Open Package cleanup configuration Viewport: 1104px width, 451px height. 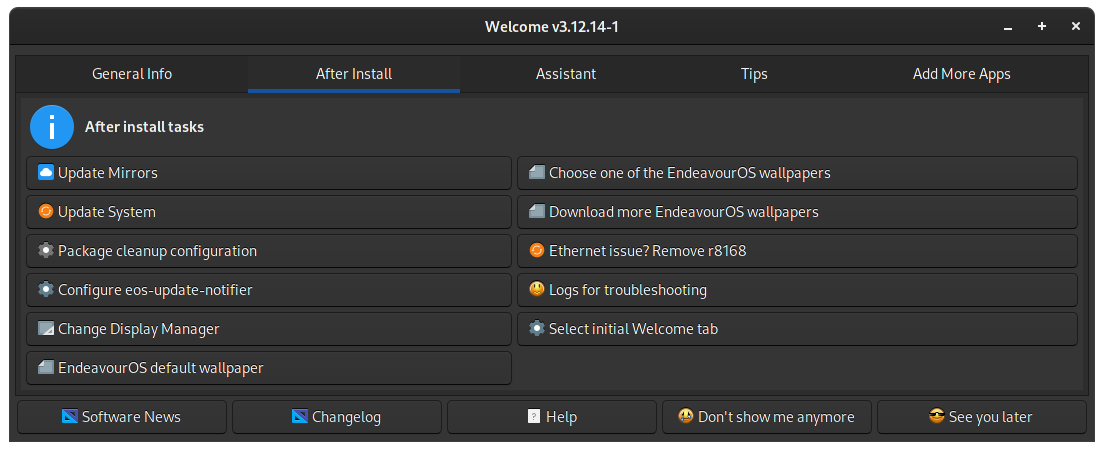pos(269,251)
